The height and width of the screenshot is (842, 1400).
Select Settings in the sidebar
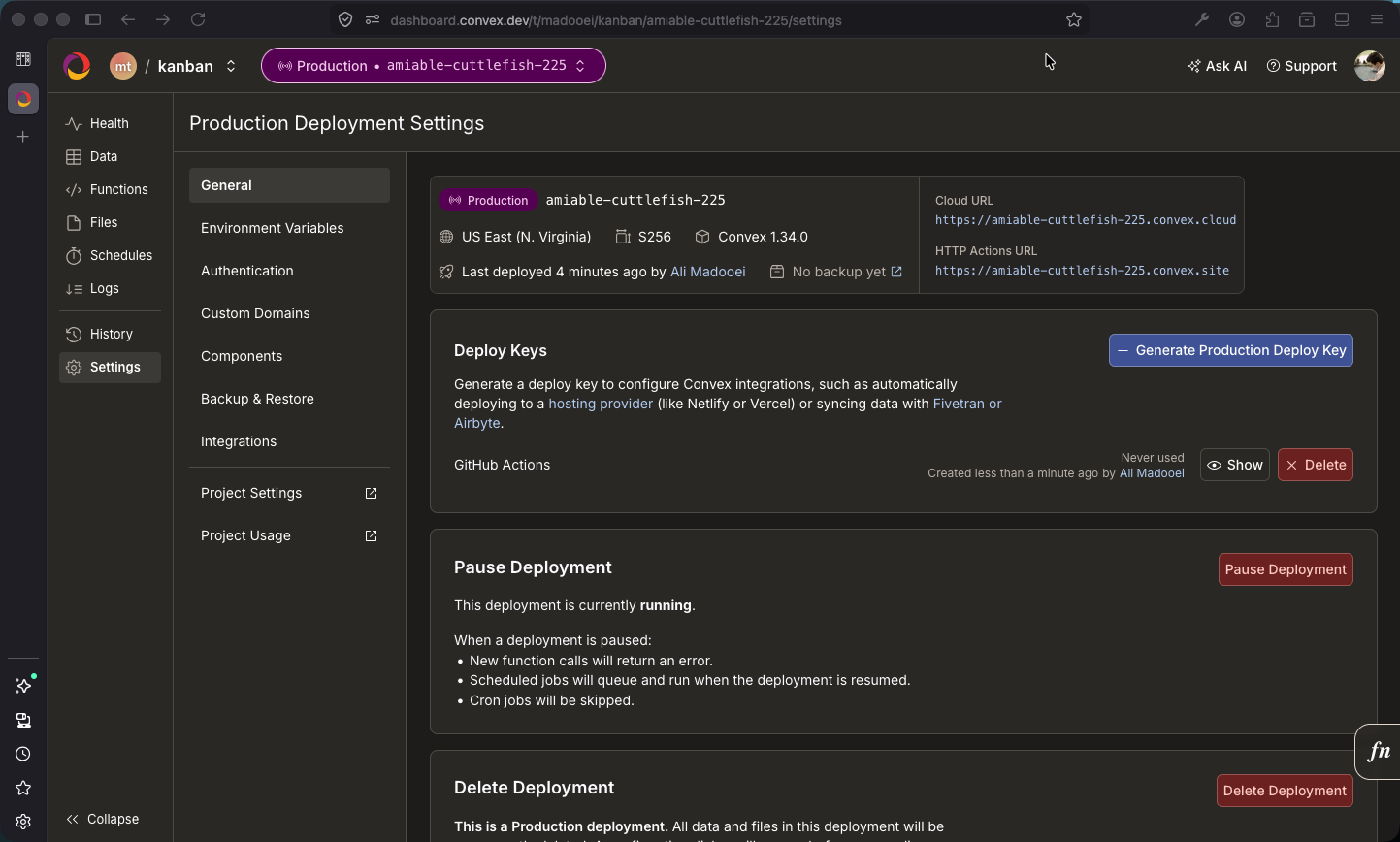(110, 367)
